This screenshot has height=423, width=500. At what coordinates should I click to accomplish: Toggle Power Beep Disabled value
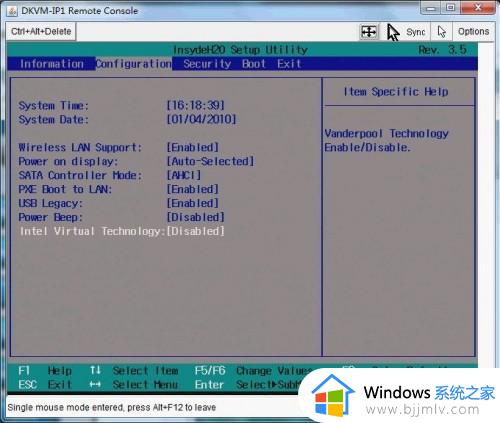pyautogui.click(x=196, y=217)
